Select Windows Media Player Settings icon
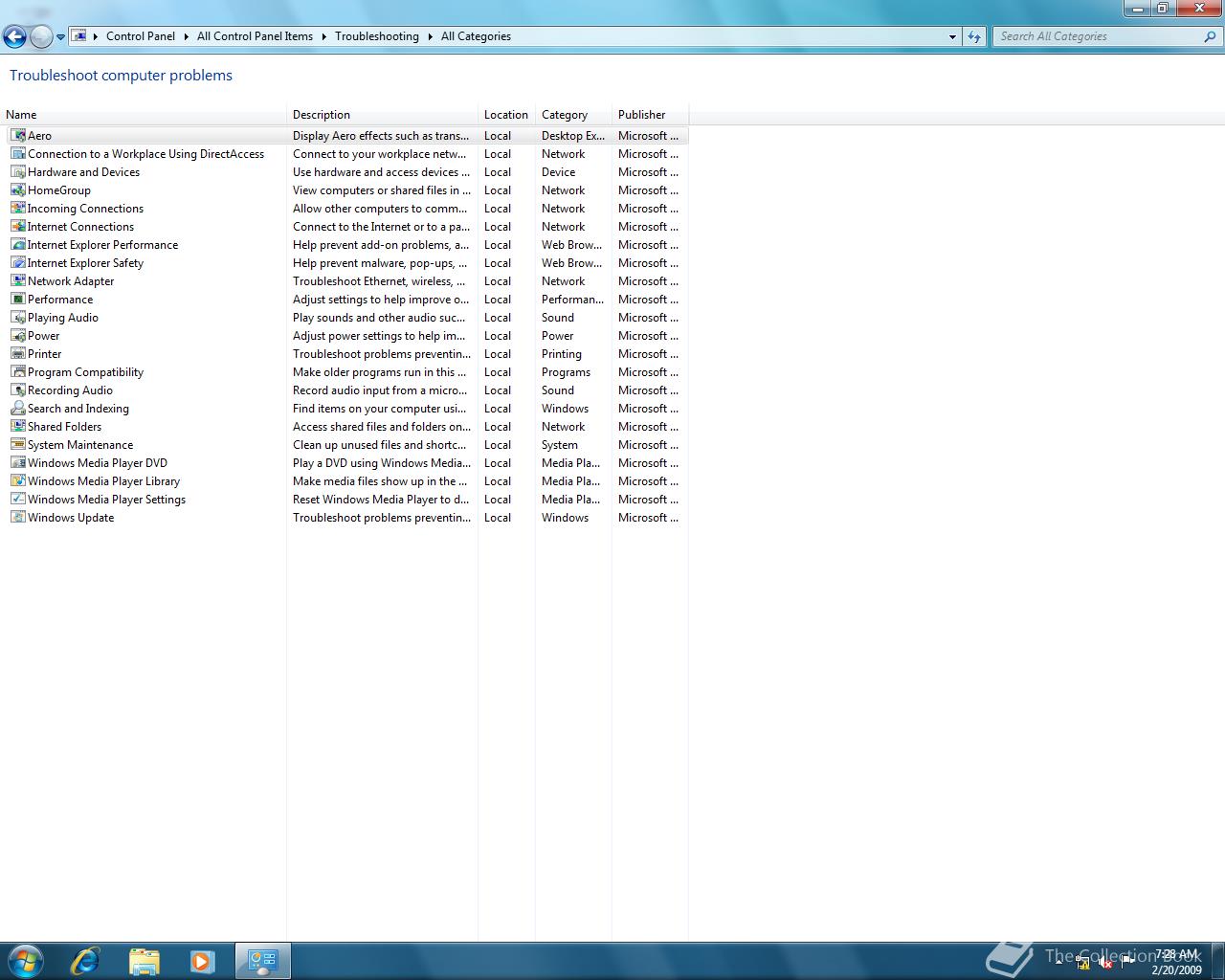Viewport: 1225px width, 980px height. (x=18, y=500)
